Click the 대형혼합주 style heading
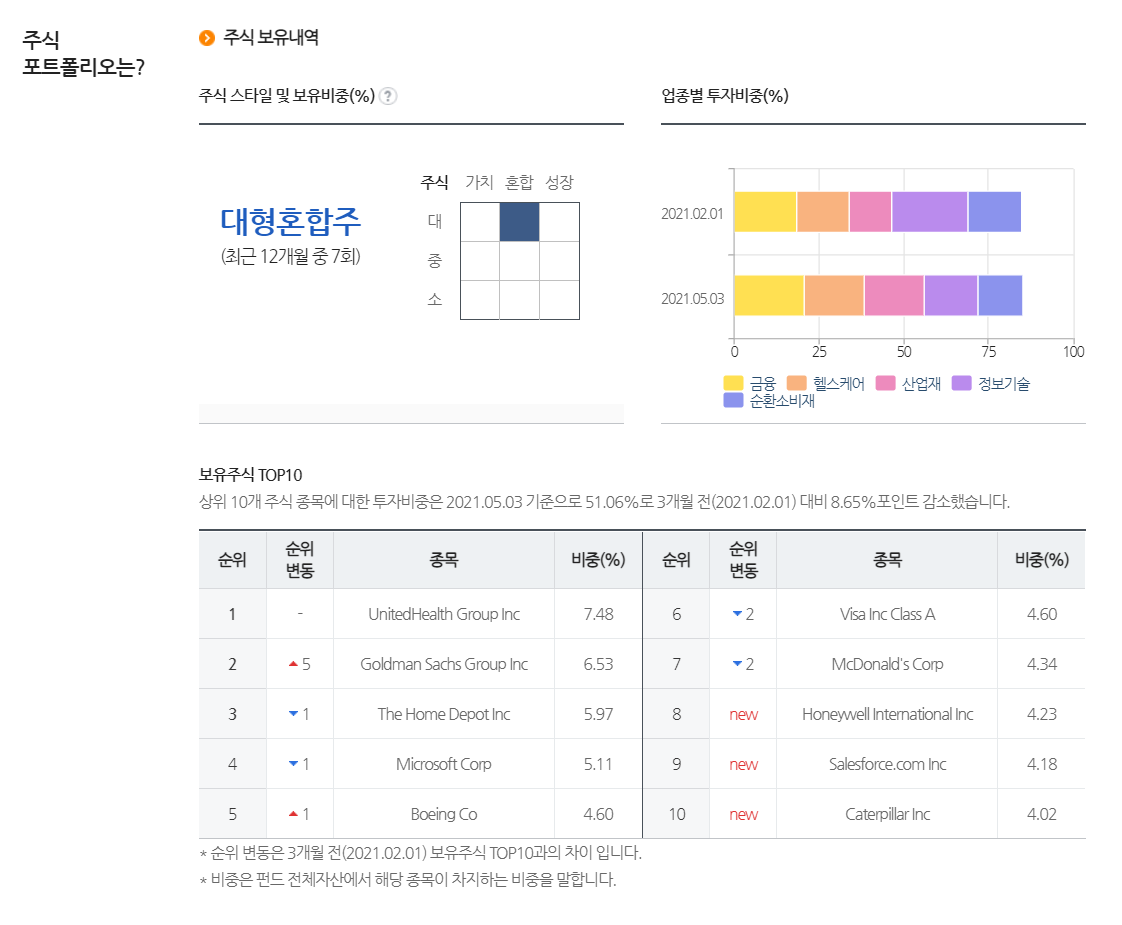1122x925 pixels. pyautogui.click(x=291, y=222)
